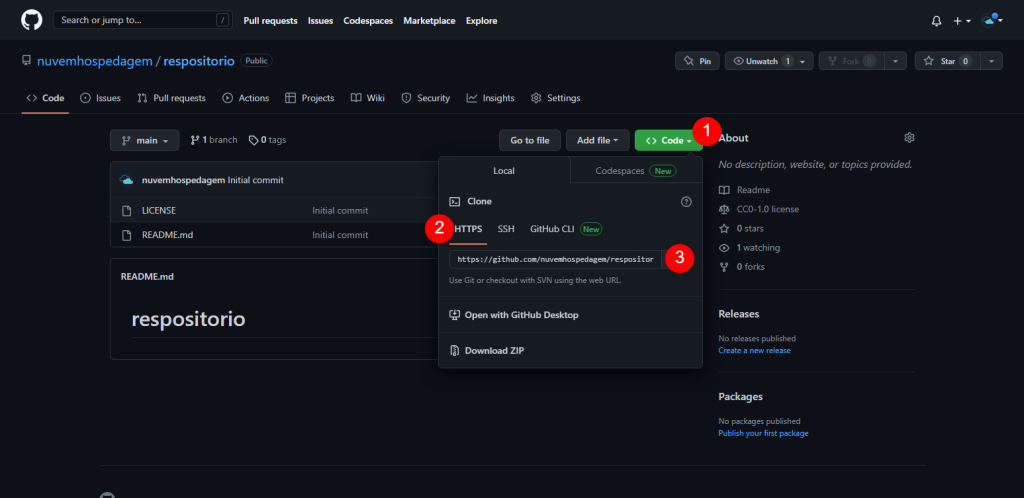1024x498 pixels.
Task: Select the Issues repository tab
Action: 101,98
